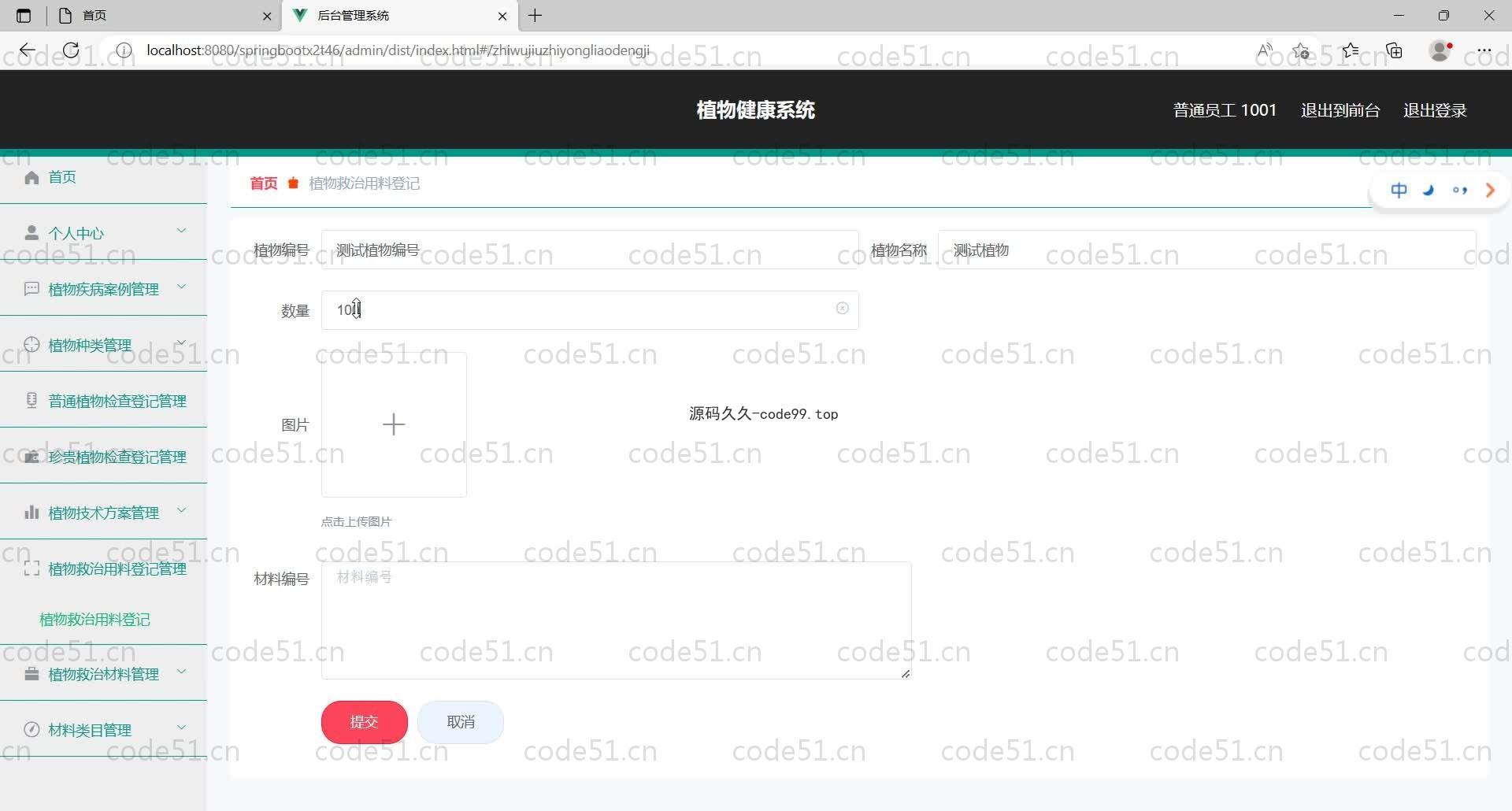
Task: Click the globe icon beside 植物种类管理
Action: [31, 345]
